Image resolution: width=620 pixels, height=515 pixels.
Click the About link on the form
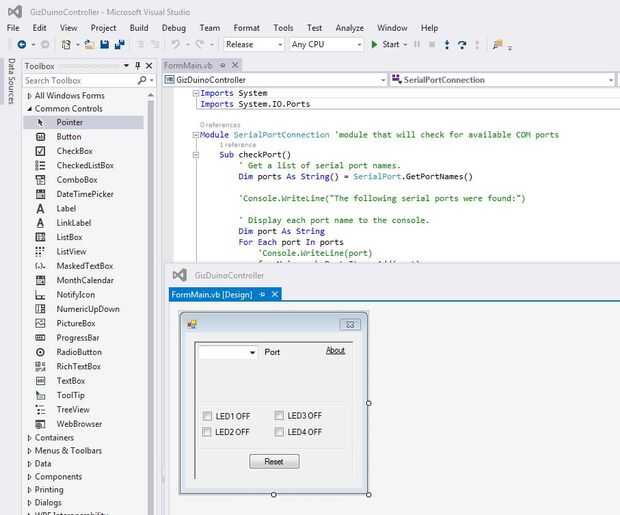point(335,351)
